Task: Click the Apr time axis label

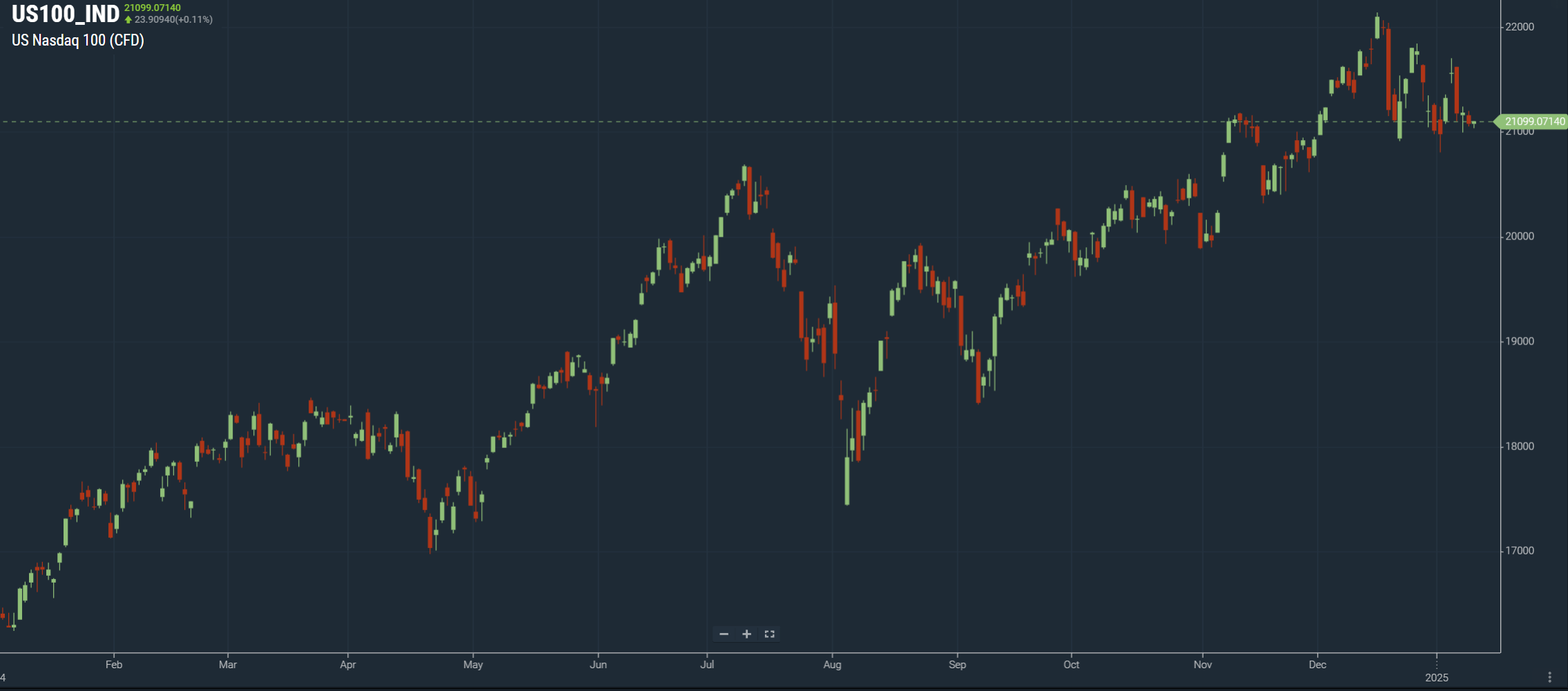Action: click(x=348, y=665)
